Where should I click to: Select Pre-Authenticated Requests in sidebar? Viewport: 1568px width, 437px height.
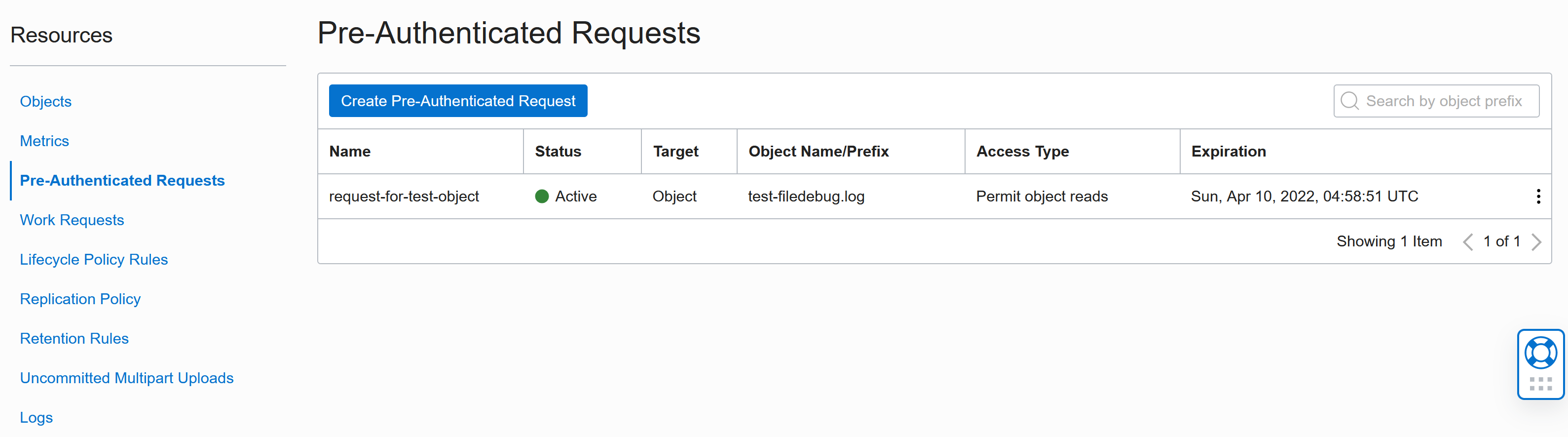[x=122, y=180]
